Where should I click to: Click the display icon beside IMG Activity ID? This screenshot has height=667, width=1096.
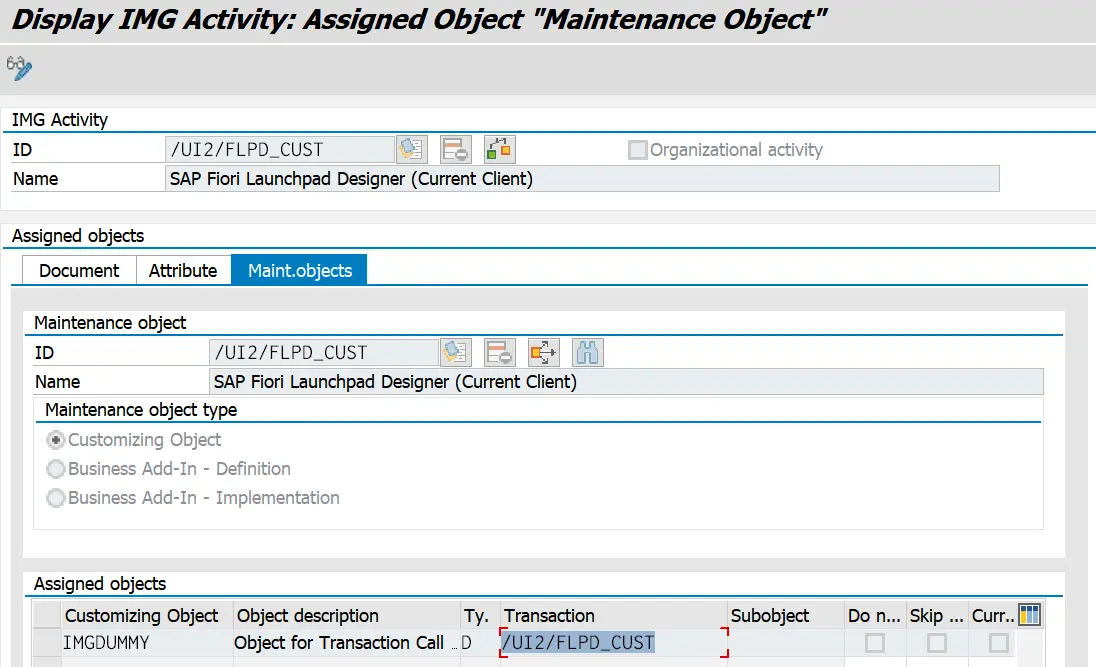tap(412, 150)
